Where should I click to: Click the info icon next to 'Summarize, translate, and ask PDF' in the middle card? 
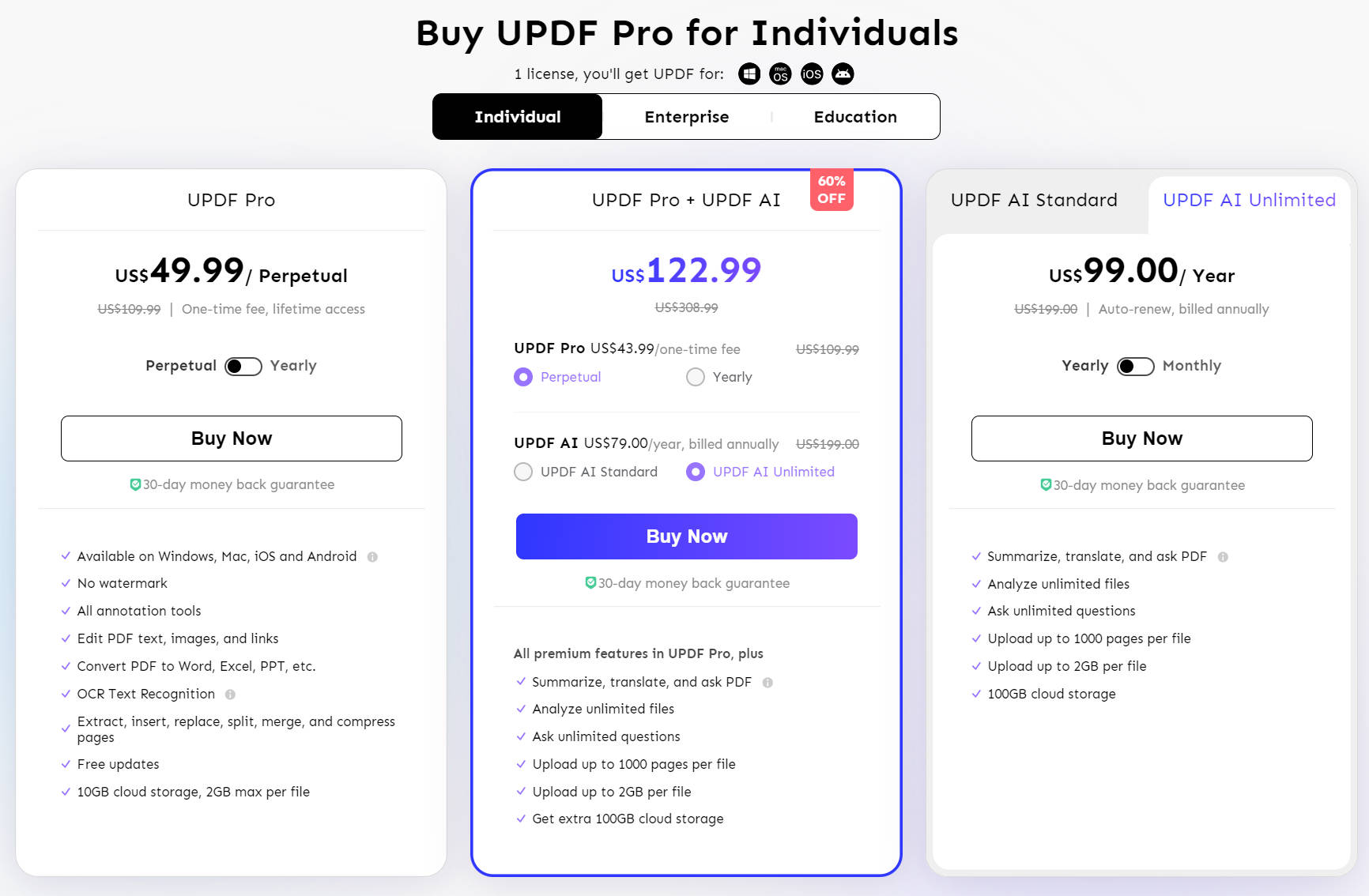(767, 682)
